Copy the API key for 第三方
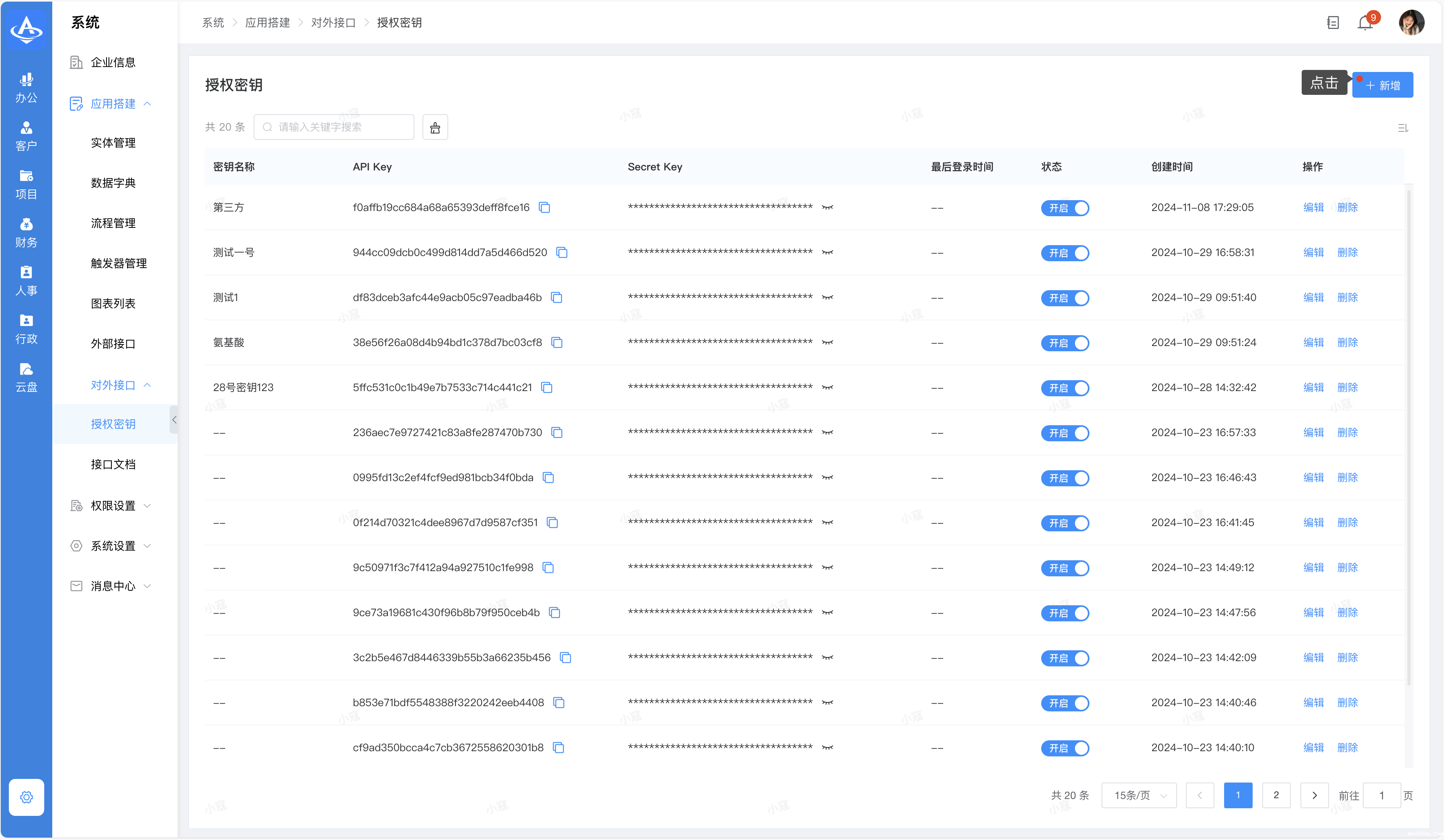Image resolution: width=1444 pixels, height=840 pixels. pos(544,207)
